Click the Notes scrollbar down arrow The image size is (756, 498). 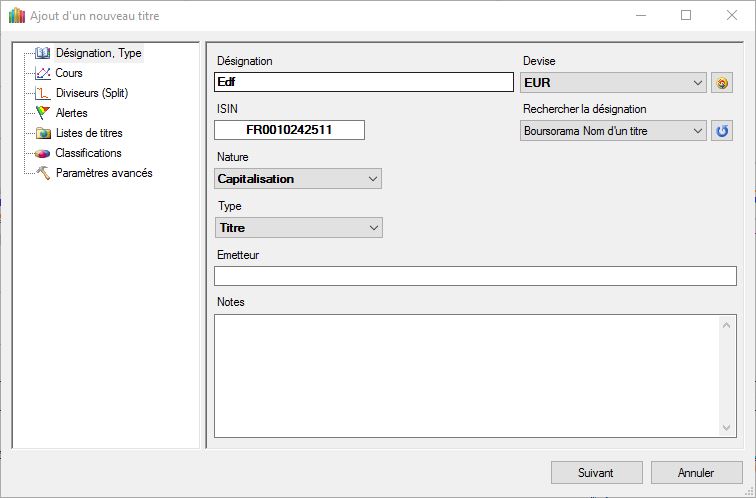pyautogui.click(x=727, y=428)
